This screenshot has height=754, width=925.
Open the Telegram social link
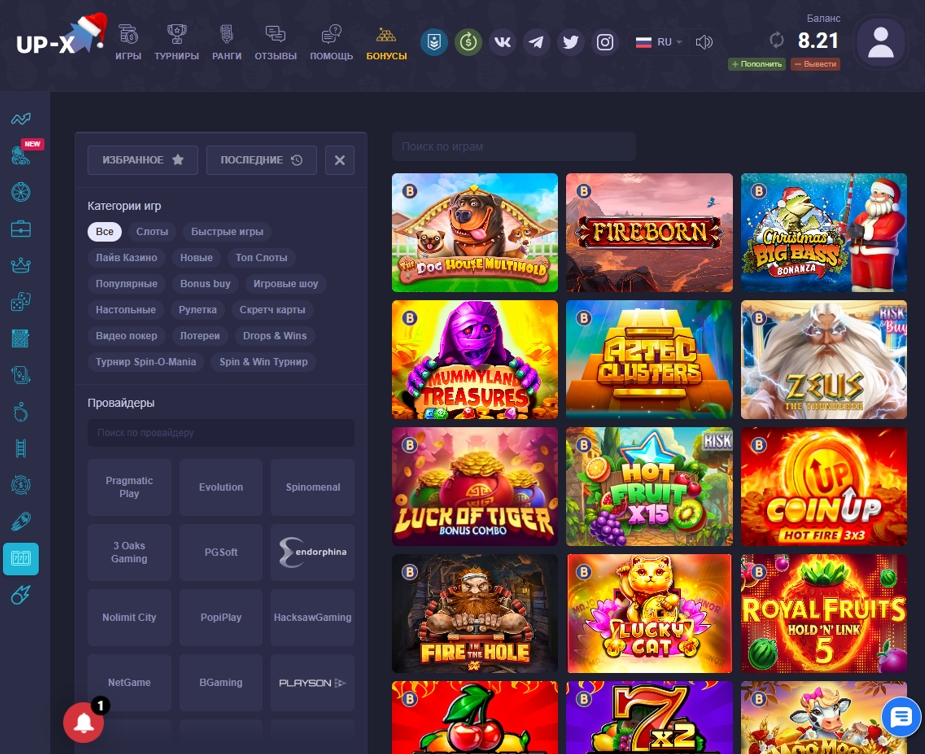(536, 42)
